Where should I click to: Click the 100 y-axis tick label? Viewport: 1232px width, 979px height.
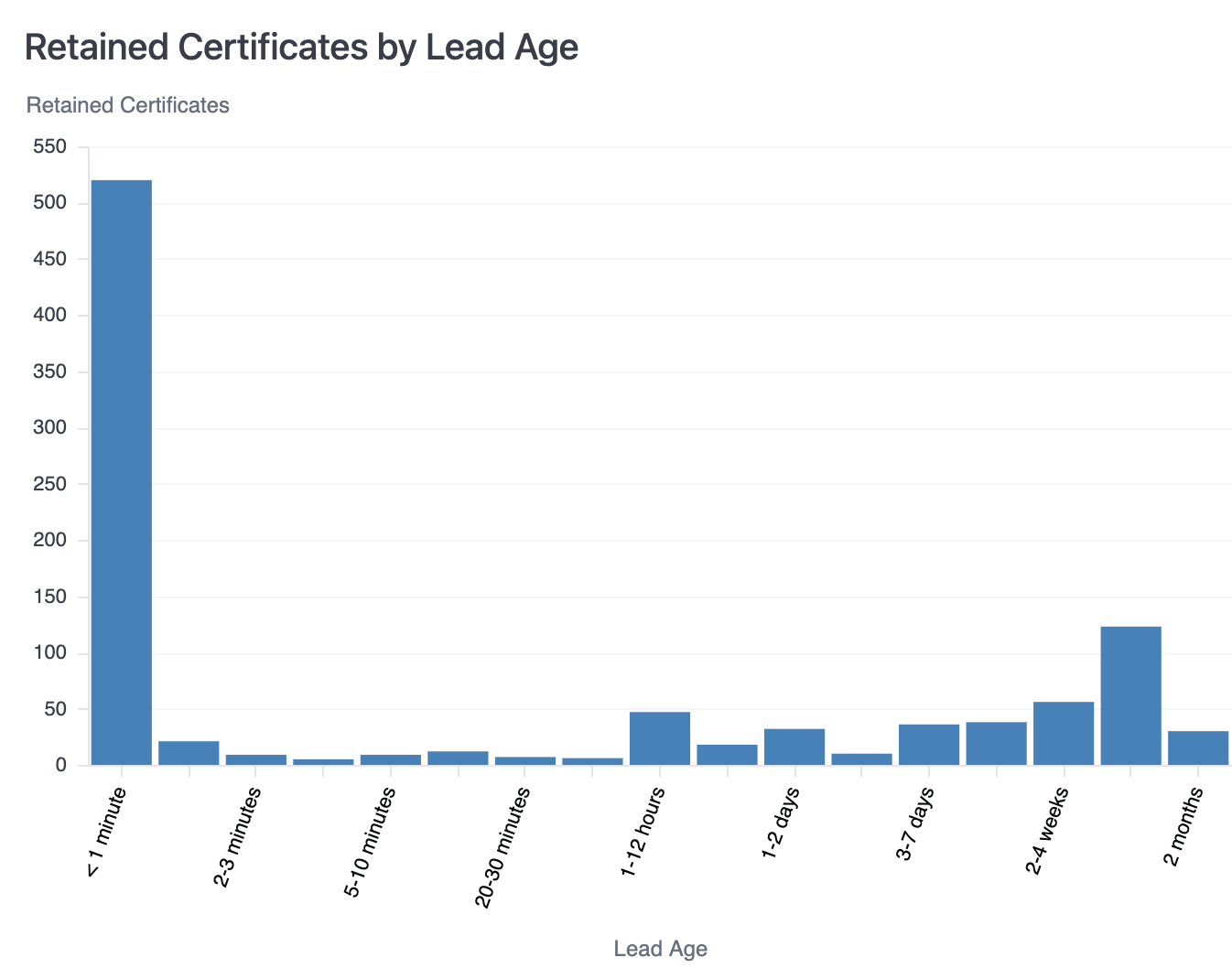[x=49, y=653]
